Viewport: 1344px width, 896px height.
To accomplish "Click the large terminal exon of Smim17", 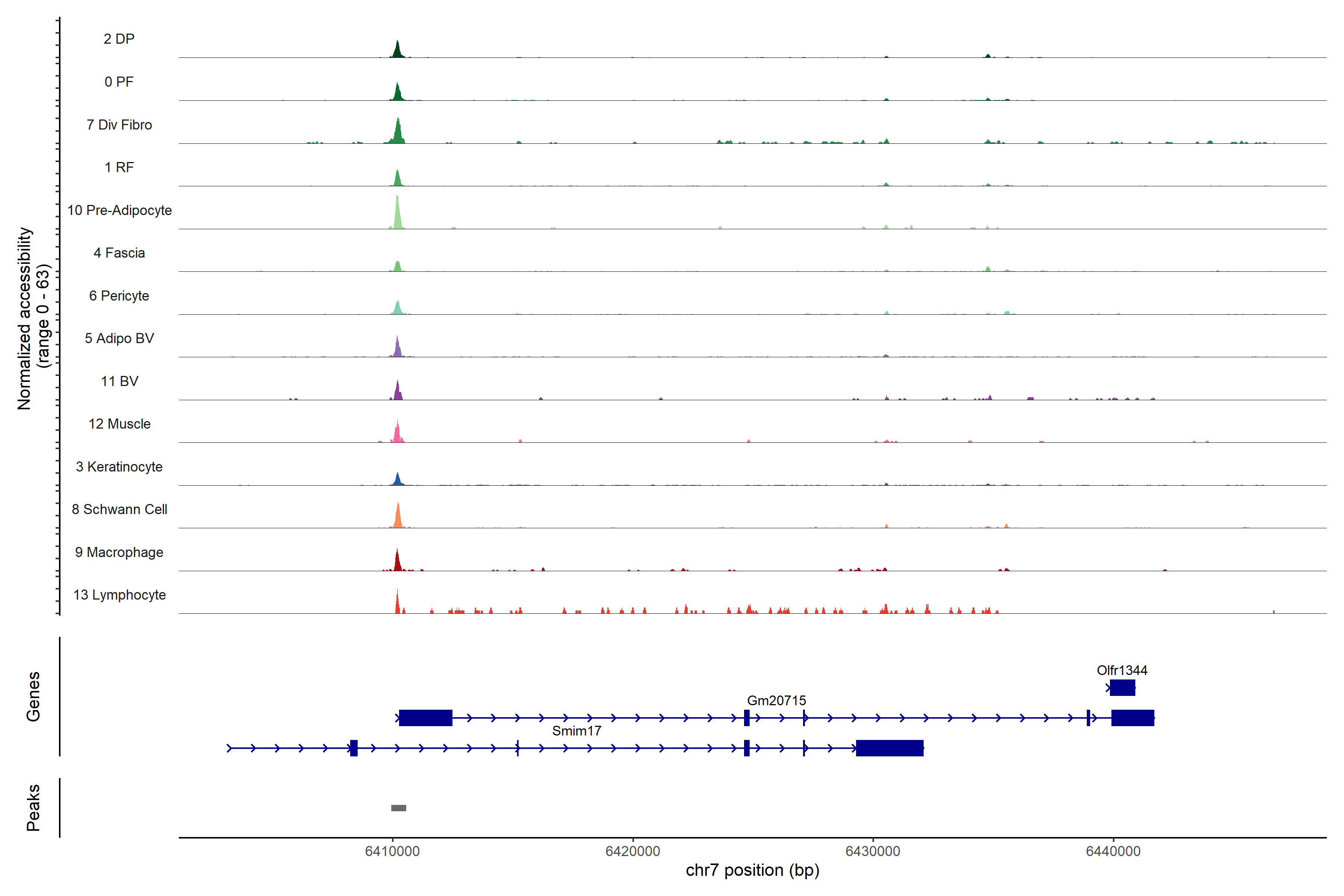I will [x=889, y=748].
